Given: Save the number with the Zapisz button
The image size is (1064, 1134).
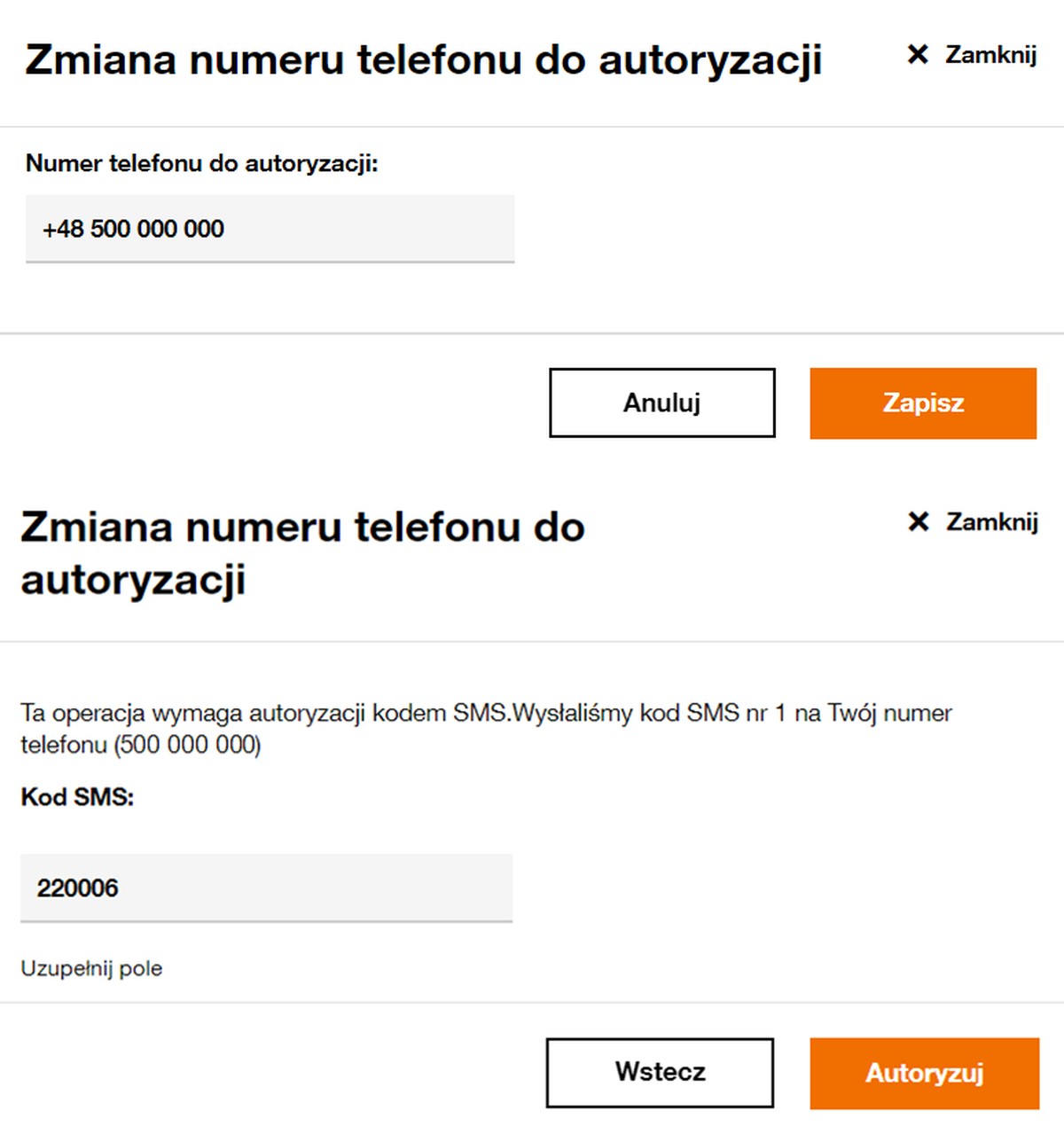Looking at the screenshot, I should point(922,403).
